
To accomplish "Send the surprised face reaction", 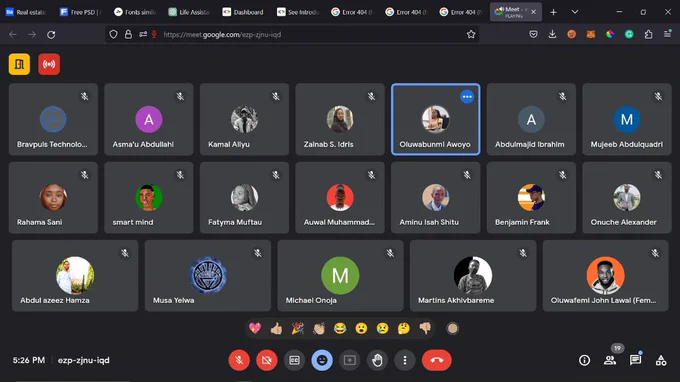I will (361, 328).
